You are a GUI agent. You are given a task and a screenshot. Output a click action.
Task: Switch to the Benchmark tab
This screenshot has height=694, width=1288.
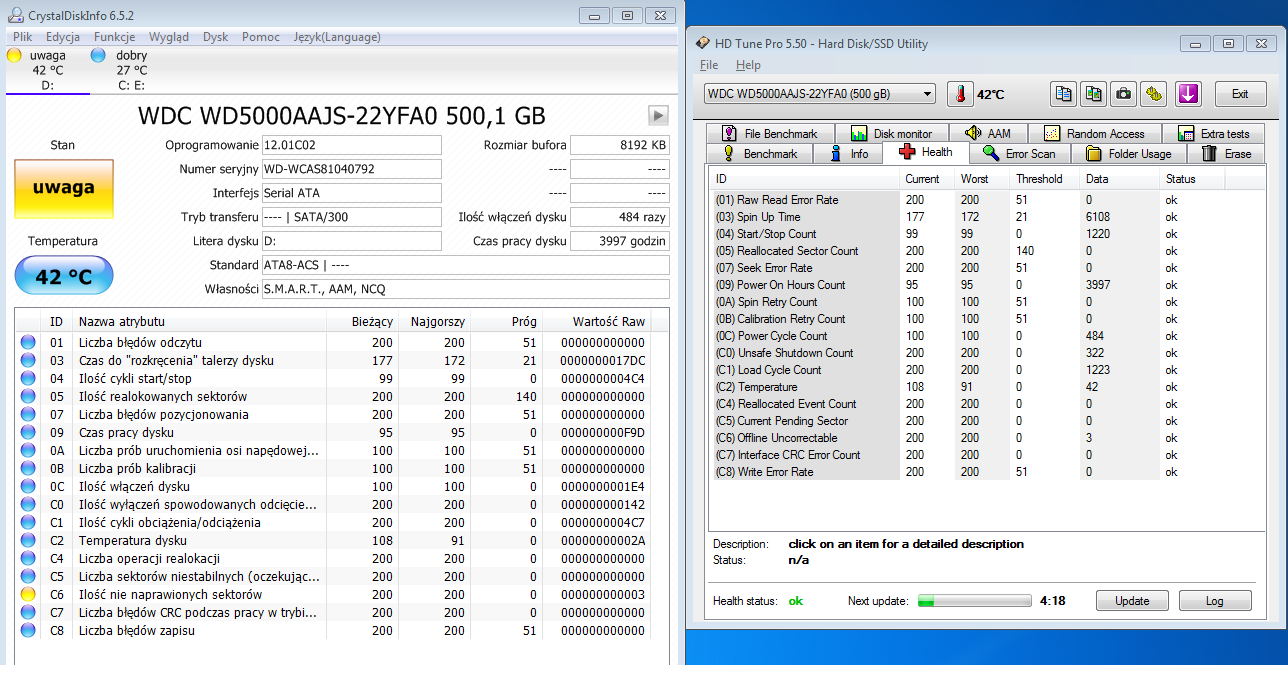pos(759,154)
